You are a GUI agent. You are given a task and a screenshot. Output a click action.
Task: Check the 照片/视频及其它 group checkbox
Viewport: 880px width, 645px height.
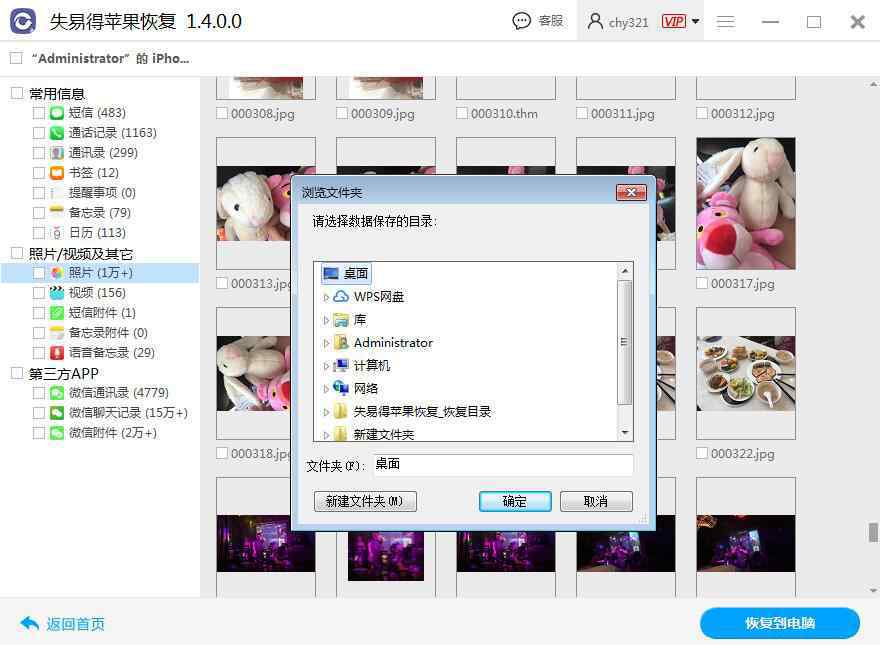17,253
